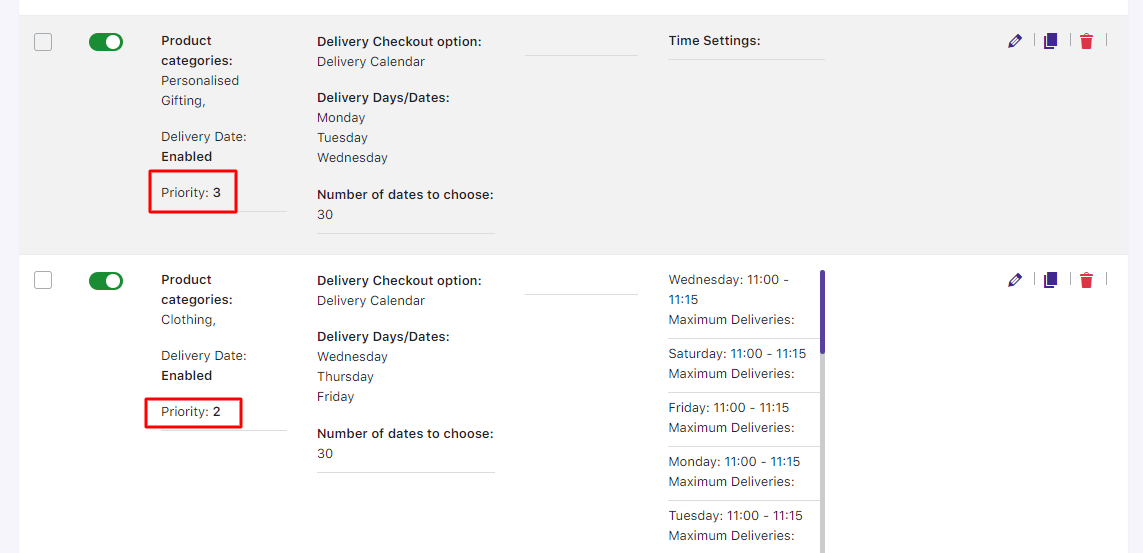Edit the Clothing rule with pencil icon
Image resolution: width=1143 pixels, height=553 pixels.
tap(1015, 280)
